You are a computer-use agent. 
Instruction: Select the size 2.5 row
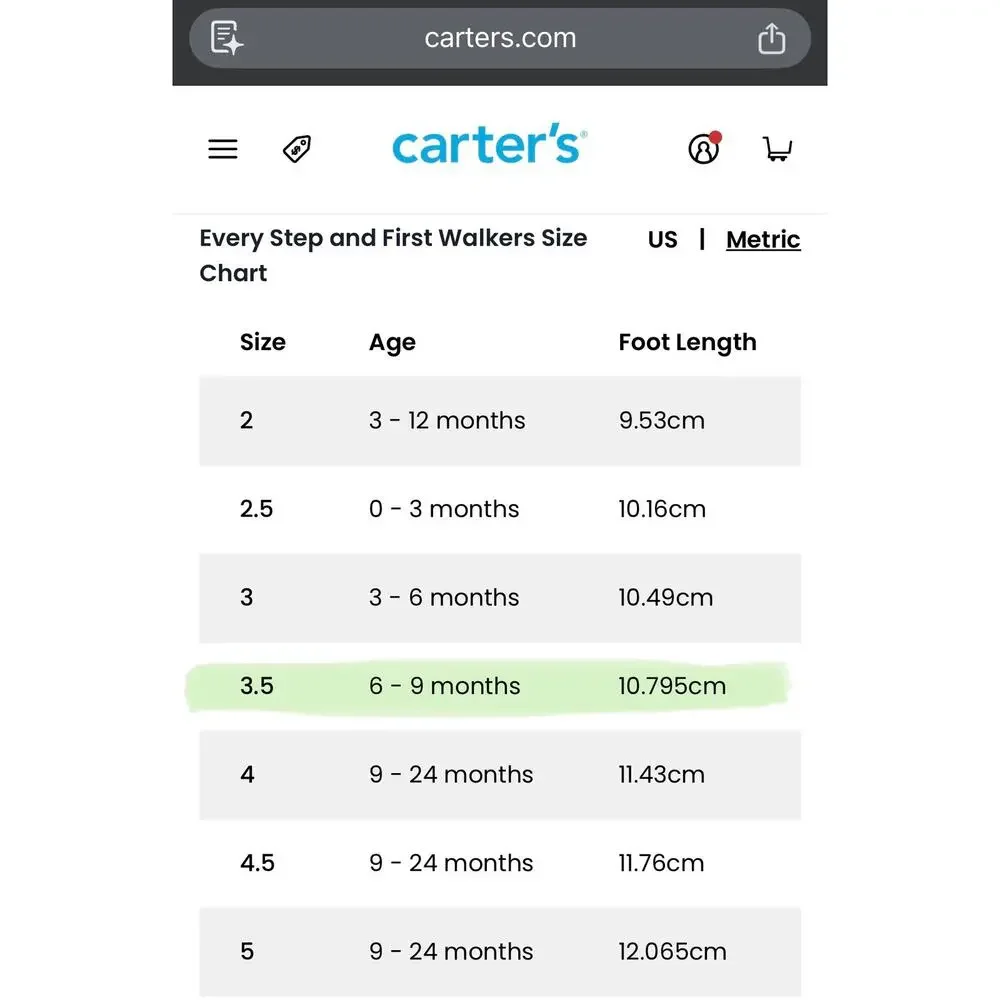[500, 509]
